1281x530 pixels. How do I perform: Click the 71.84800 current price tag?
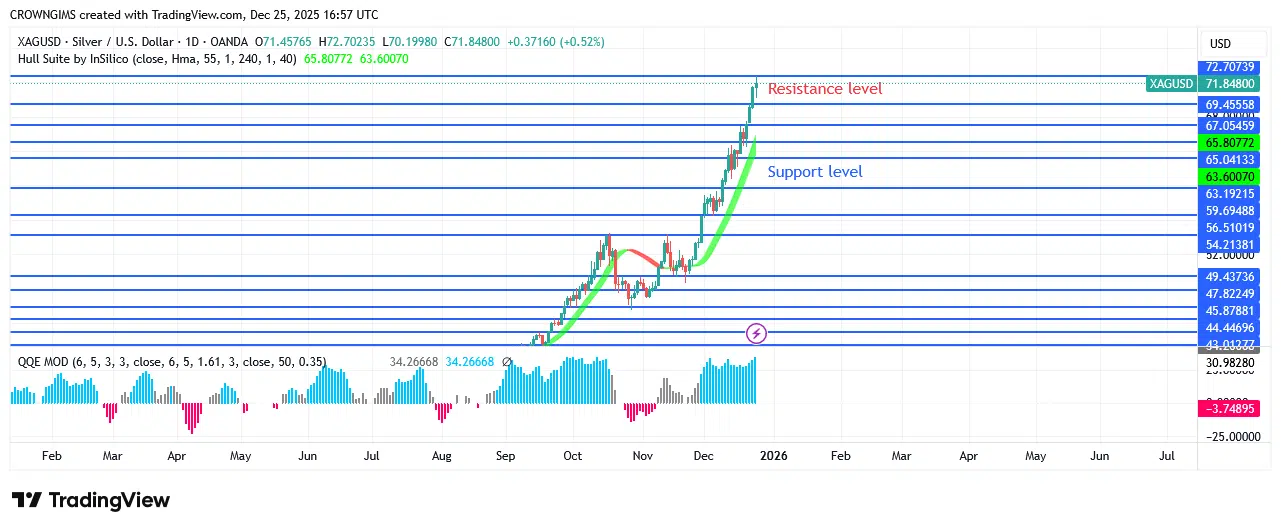(1230, 84)
